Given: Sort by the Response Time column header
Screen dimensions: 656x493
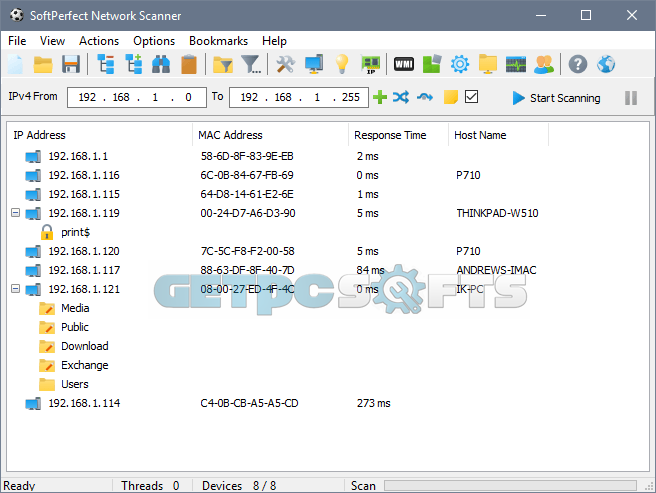Looking at the screenshot, I should tap(398, 135).
